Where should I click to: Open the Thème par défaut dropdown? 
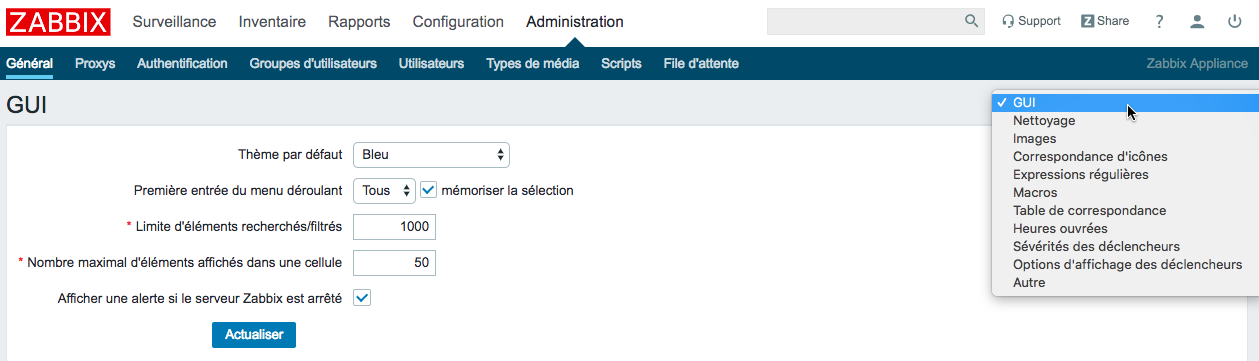[432, 155]
